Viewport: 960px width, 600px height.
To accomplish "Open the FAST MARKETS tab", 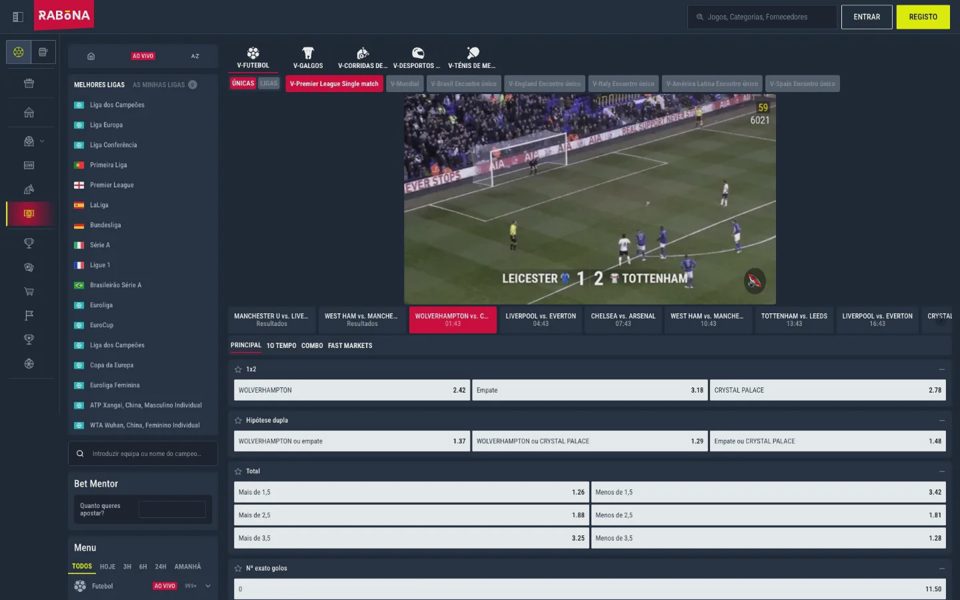I will tap(350, 346).
